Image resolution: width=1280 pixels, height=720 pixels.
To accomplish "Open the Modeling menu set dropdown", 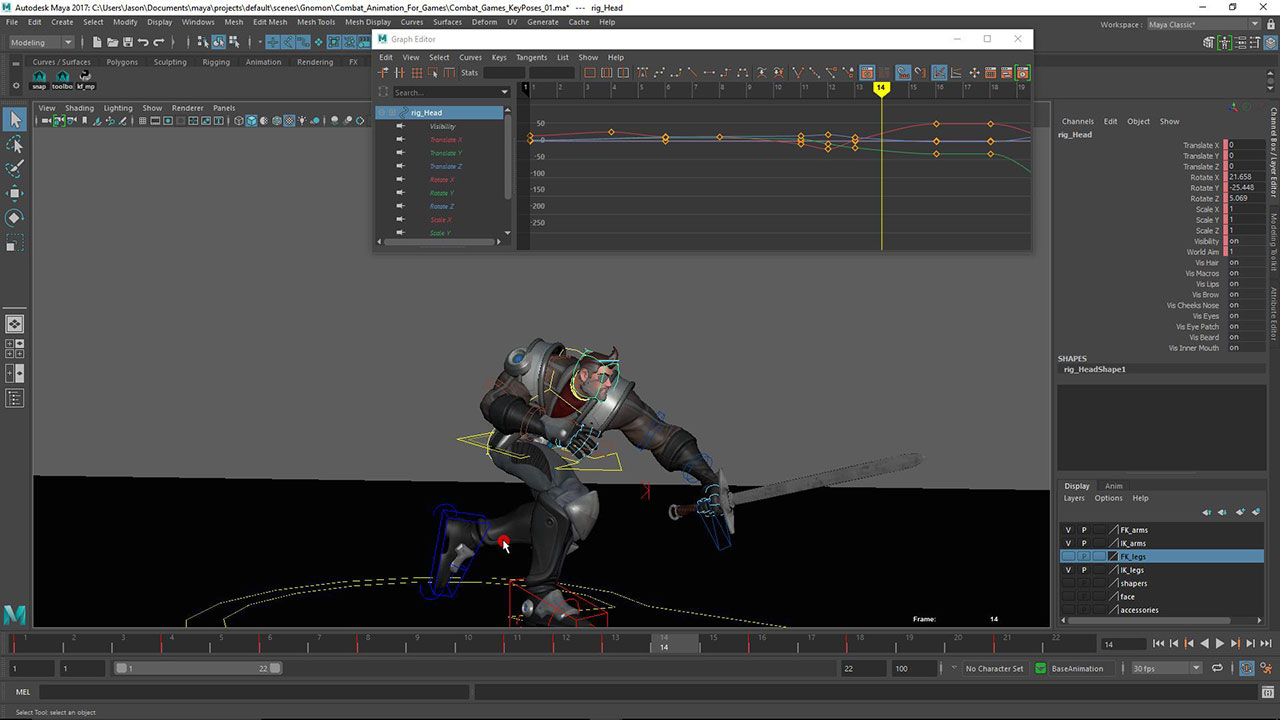I will (41, 42).
